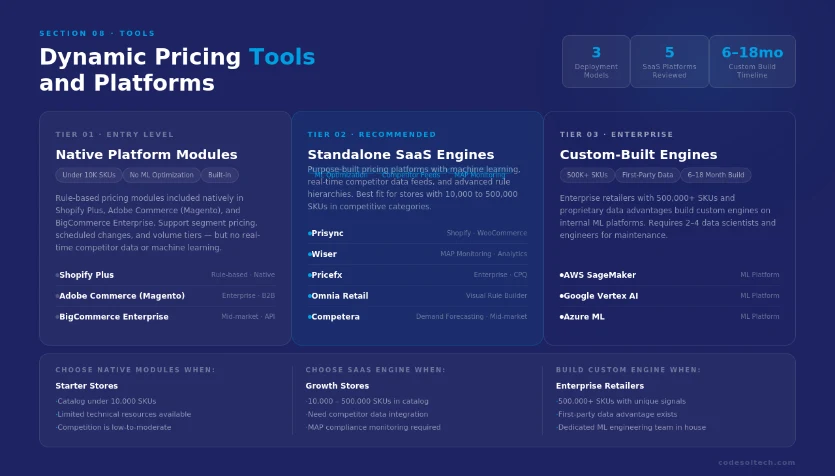Viewport: 835px width, 476px height.
Task: Click the '500K+ SKUs' pill tag
Action: [x=587, y=175]
